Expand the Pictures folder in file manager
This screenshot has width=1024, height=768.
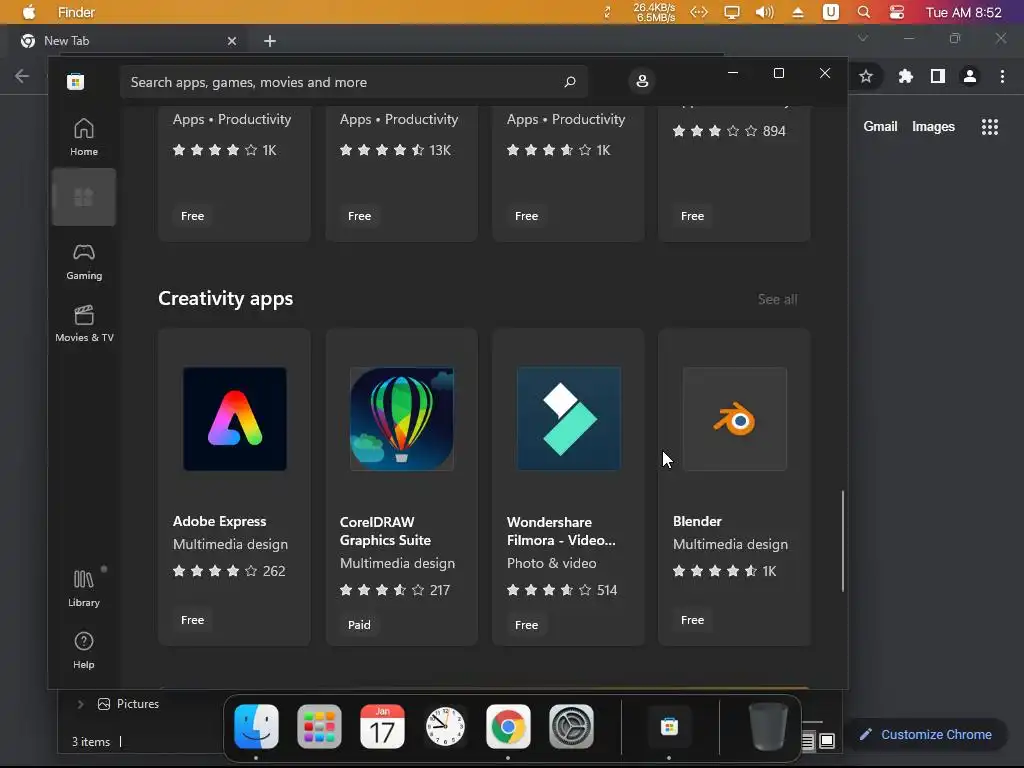tap(80, 704)
